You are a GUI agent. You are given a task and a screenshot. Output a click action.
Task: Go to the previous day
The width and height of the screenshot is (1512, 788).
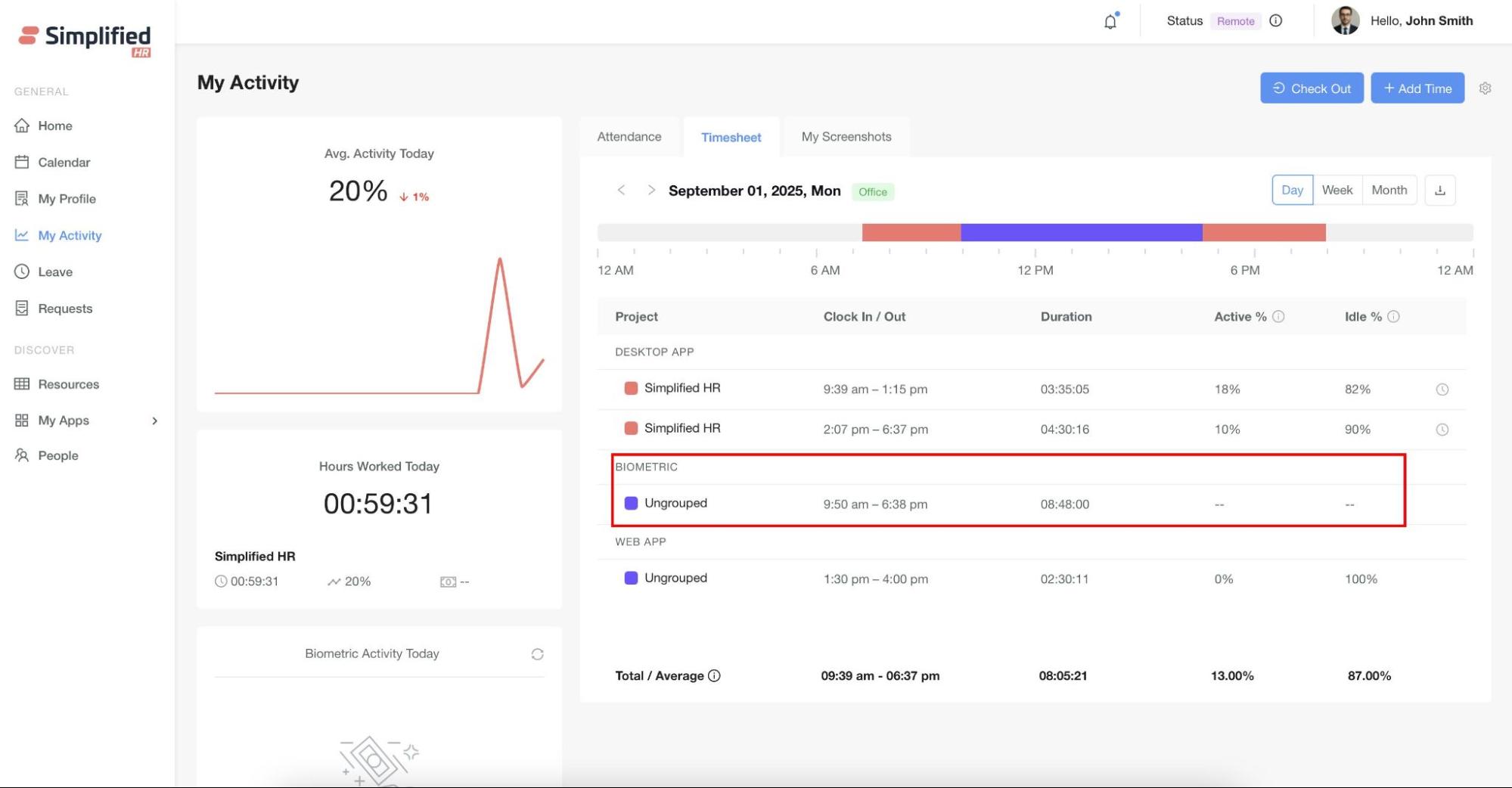tap(621, 191)
